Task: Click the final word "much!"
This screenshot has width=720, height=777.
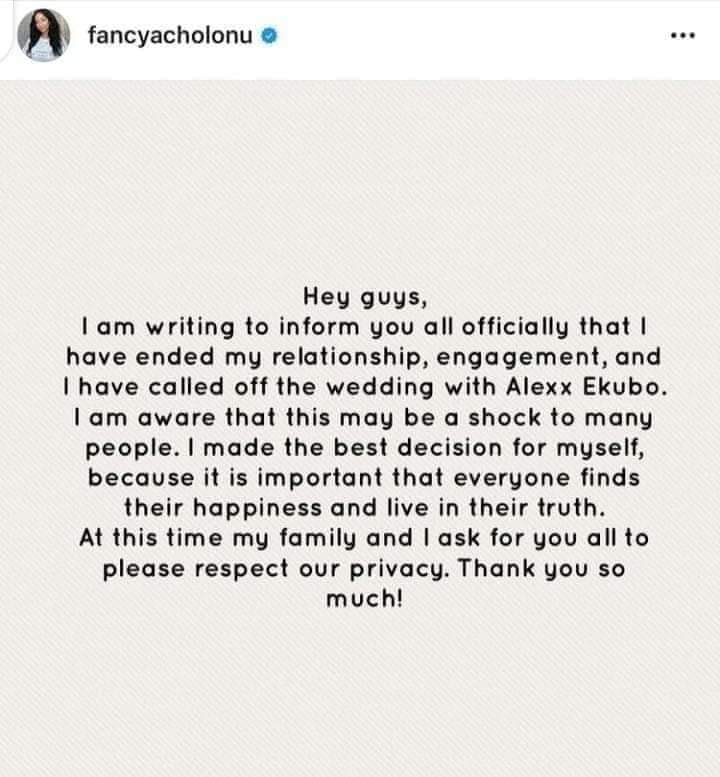Action: (x=364, y=599)
